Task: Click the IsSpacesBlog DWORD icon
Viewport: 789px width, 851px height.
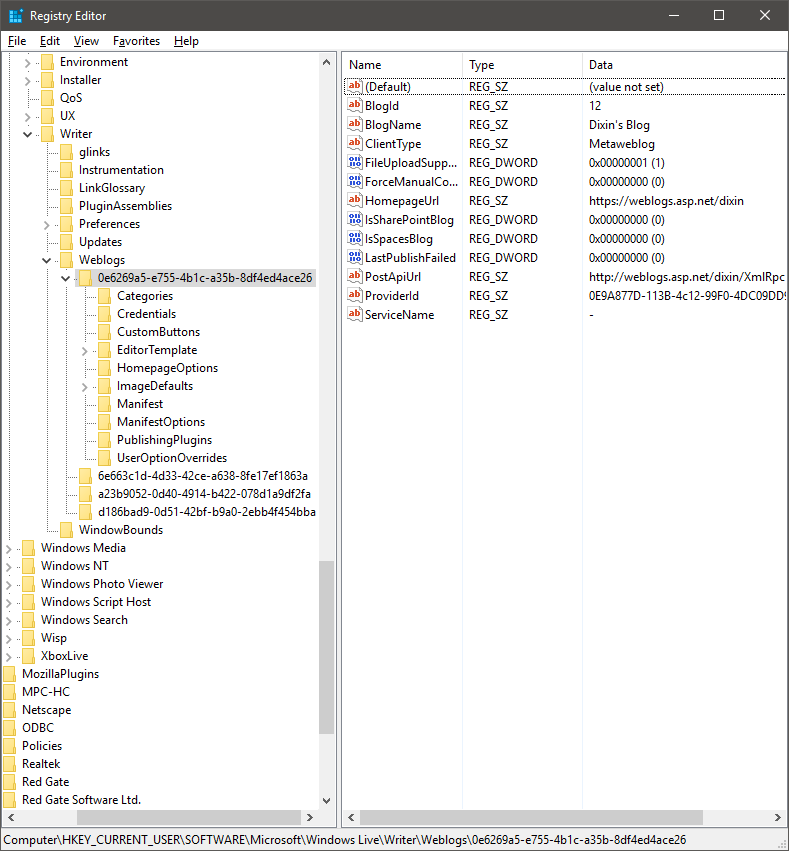Action: [x=354, y=238]
